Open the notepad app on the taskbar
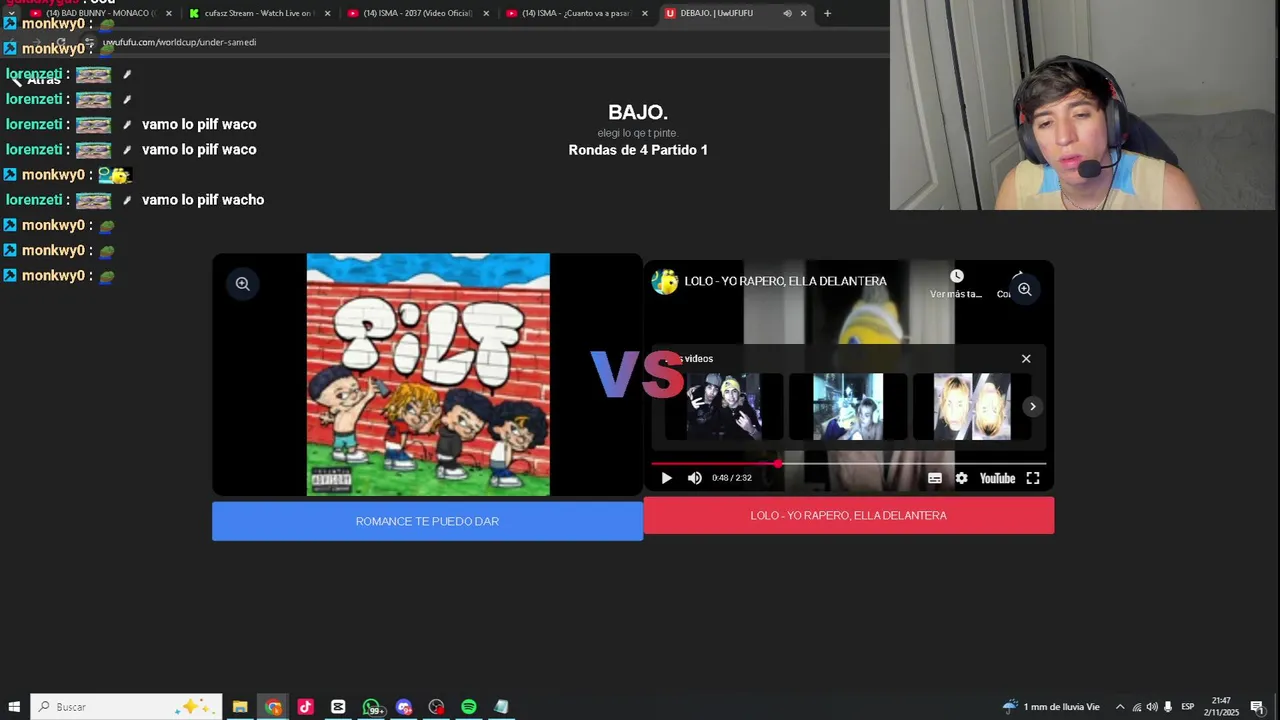 (501, 707)
